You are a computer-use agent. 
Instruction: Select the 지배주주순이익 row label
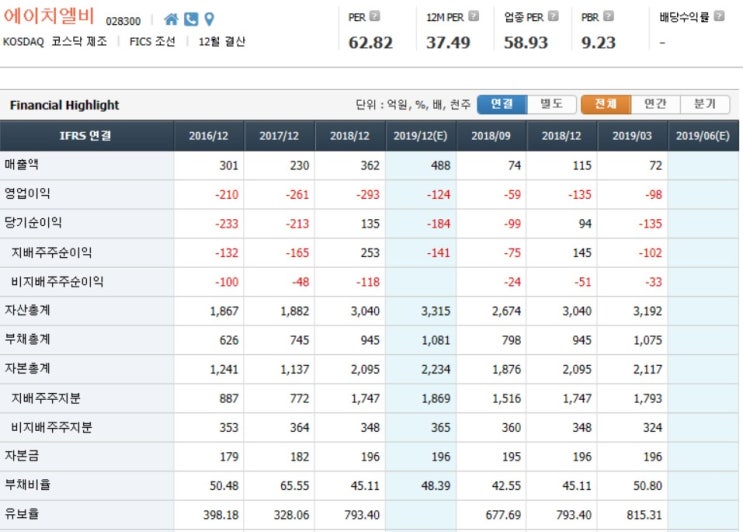coord(51,252)
